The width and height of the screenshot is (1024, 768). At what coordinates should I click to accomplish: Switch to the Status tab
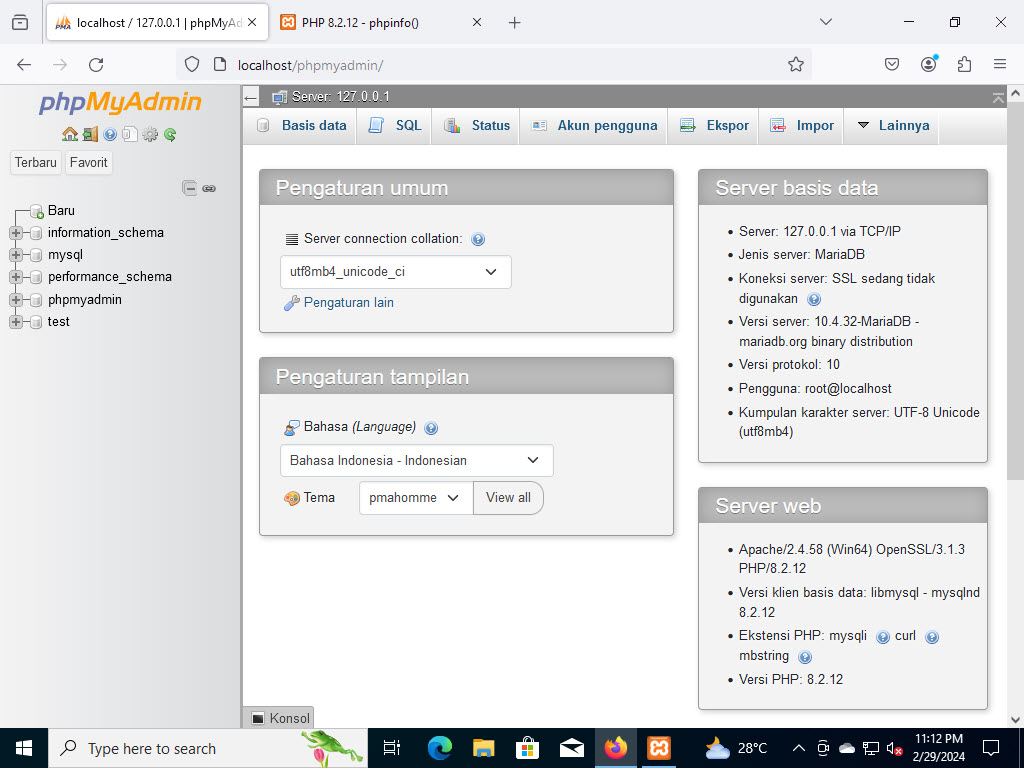click(x=475, y=125)
